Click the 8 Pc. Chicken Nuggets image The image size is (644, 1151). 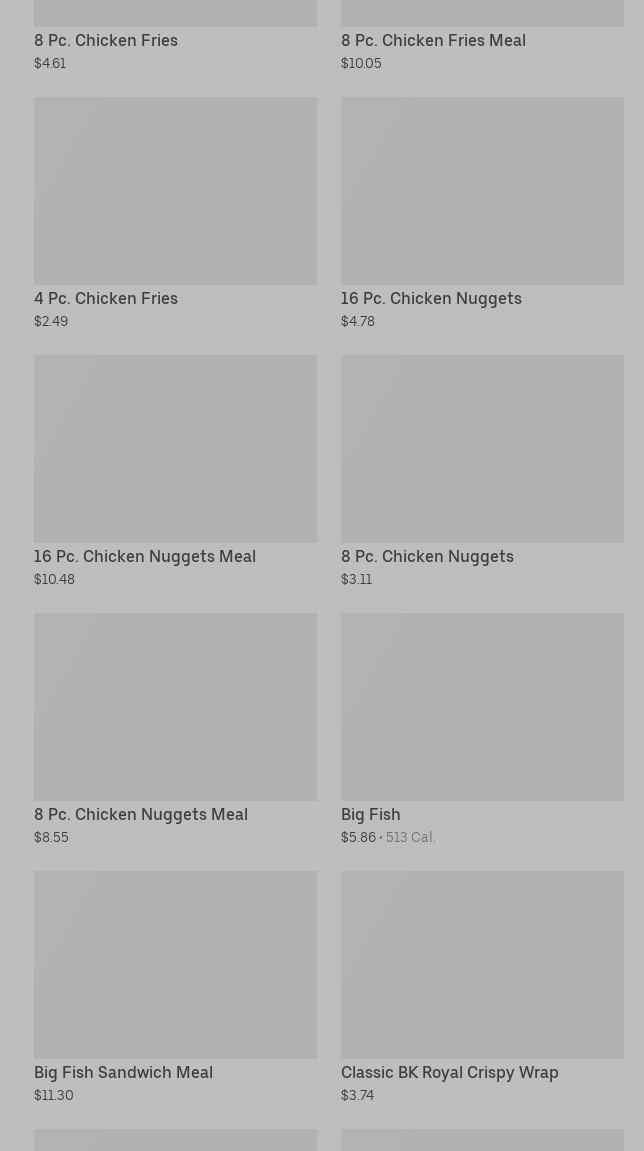coord(482,449)
